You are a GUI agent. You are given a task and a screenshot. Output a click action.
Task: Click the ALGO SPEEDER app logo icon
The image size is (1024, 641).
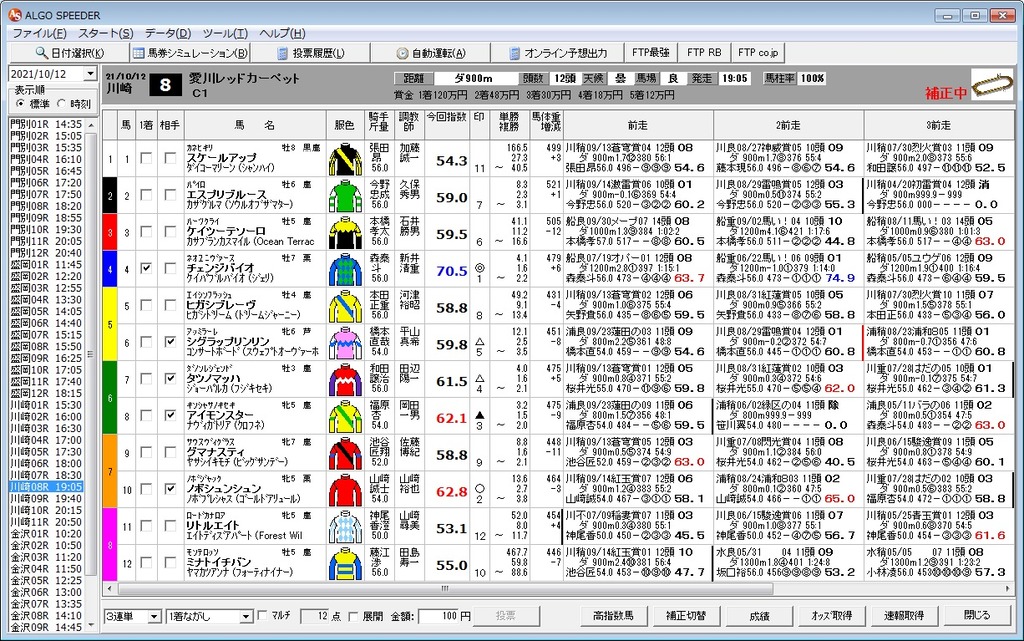14,14
